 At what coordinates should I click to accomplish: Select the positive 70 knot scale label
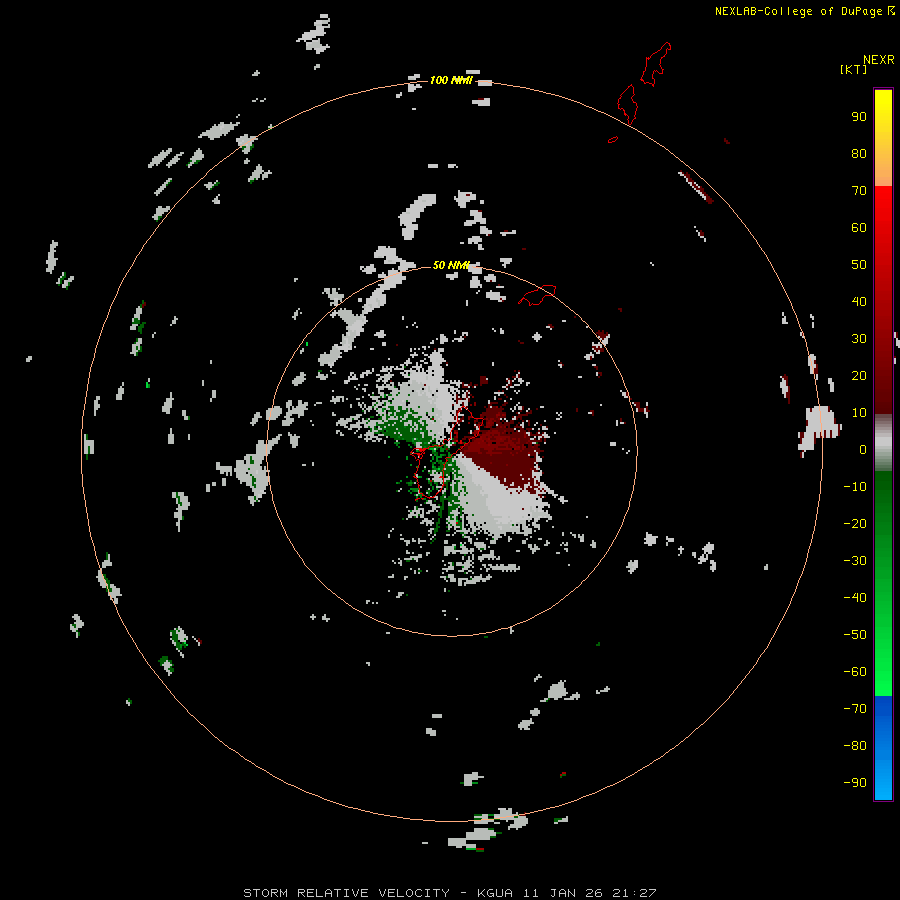(x=859, y=191)
